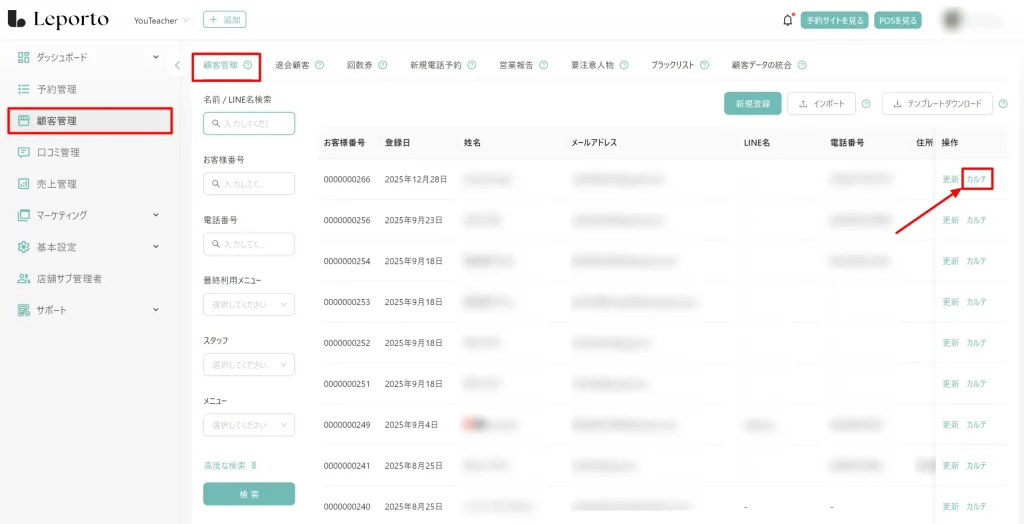Click the notification bell icon
The image size is (1024, 524).
[788, 20]
